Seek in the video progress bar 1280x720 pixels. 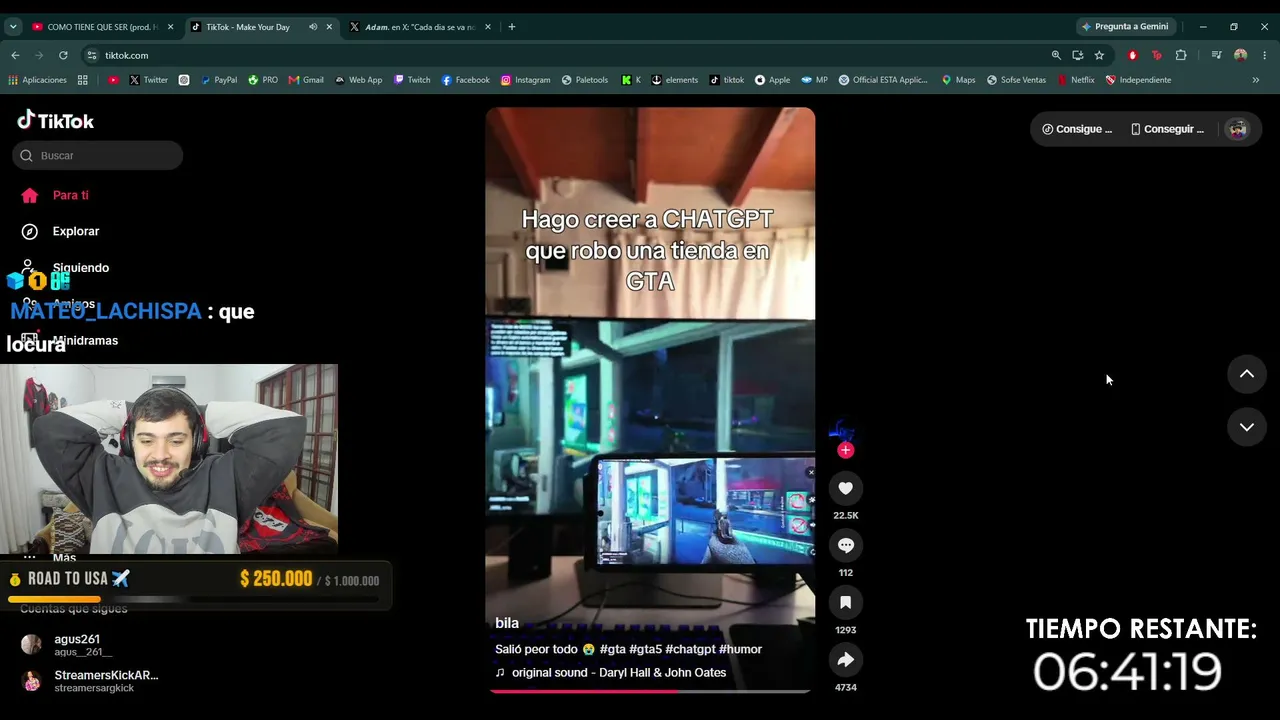click(650, 691)
